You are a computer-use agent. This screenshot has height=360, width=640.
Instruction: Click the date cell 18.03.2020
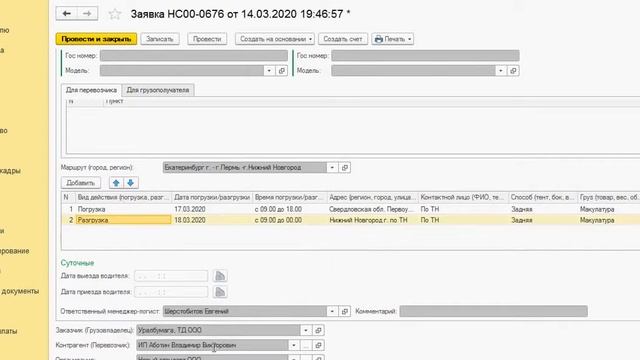point(212,220)
